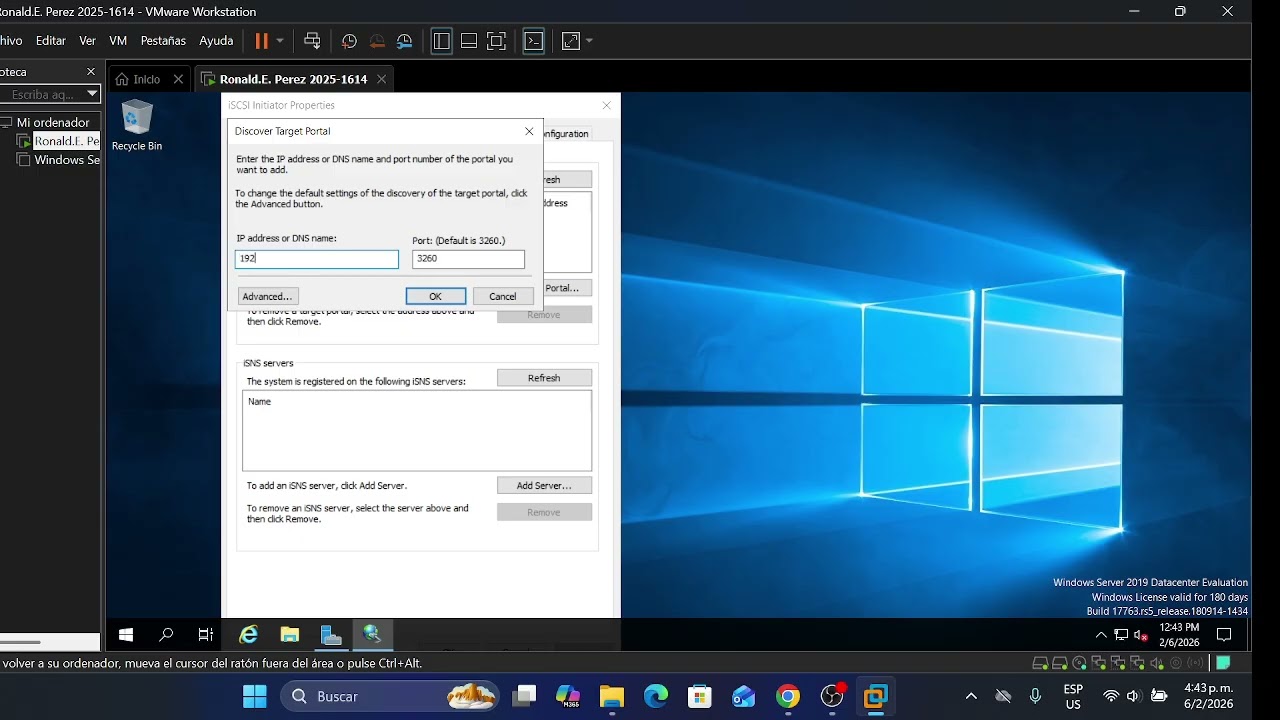Click Cancel in Discover Target Portal
Viewport: 1280px width, 720px height.
coord(503,296)
